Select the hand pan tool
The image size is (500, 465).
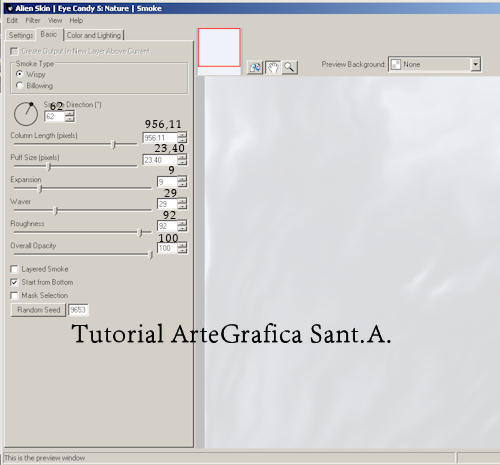(x=273, y=68)
